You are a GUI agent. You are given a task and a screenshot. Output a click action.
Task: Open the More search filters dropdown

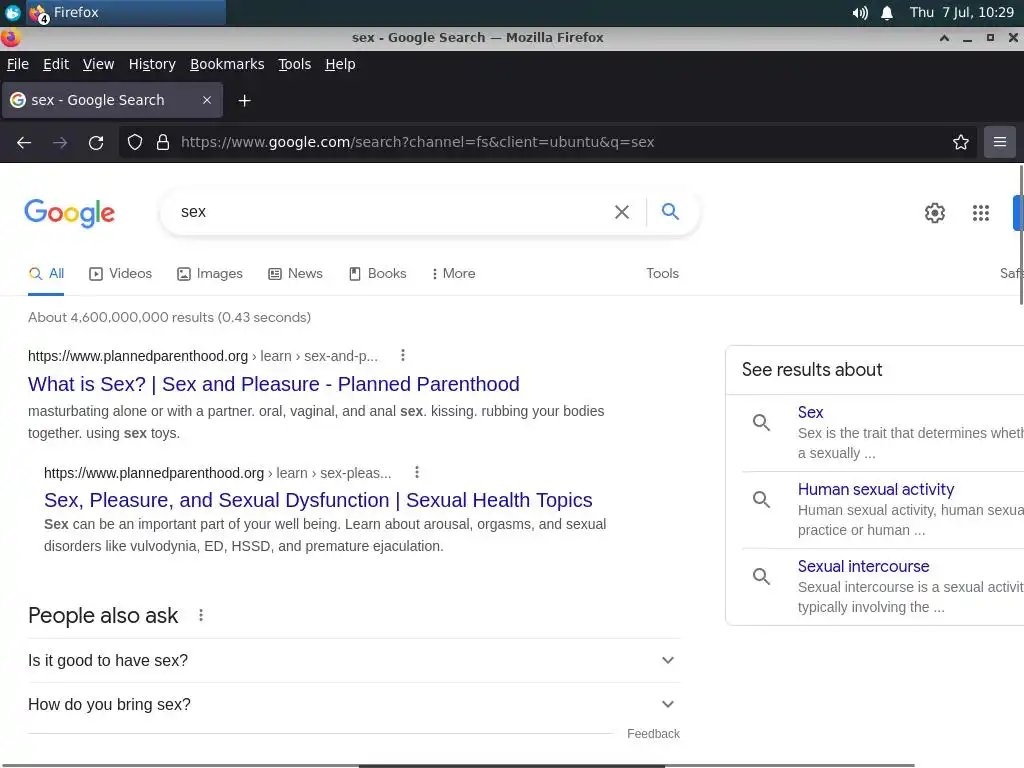pyautogui.click(x=453, y=274)
